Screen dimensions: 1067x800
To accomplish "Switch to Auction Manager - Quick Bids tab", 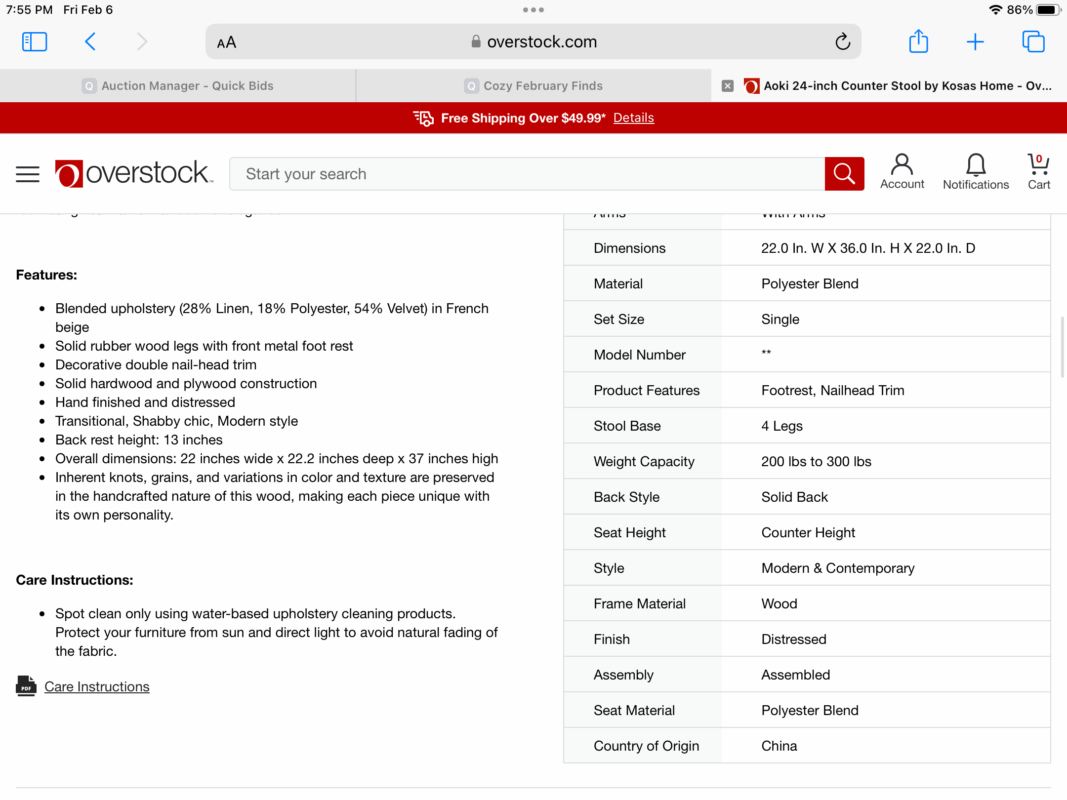I will tap(178, 86).
